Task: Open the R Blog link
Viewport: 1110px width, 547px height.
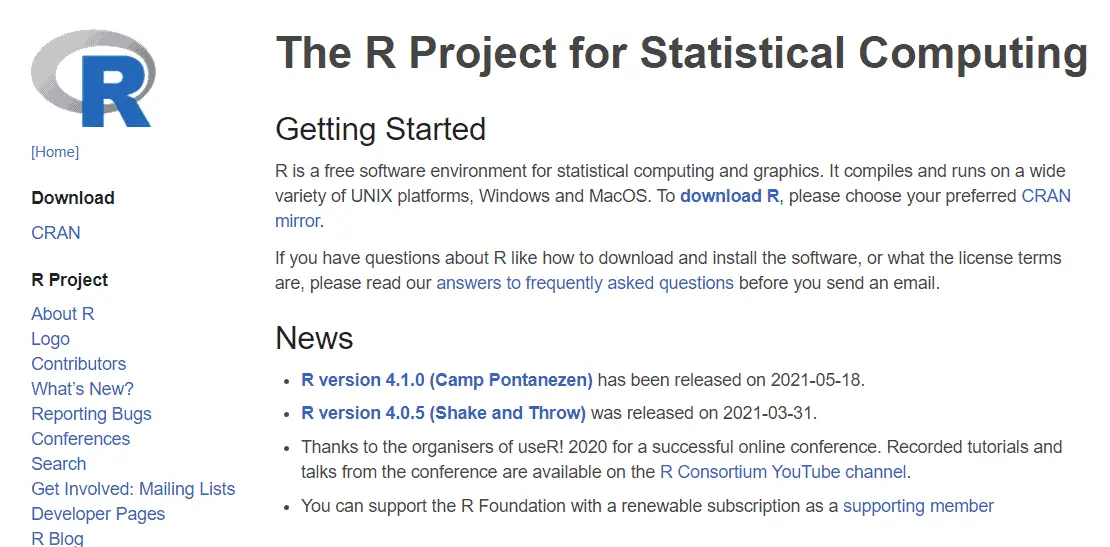Action: click(x=57, y=539)
